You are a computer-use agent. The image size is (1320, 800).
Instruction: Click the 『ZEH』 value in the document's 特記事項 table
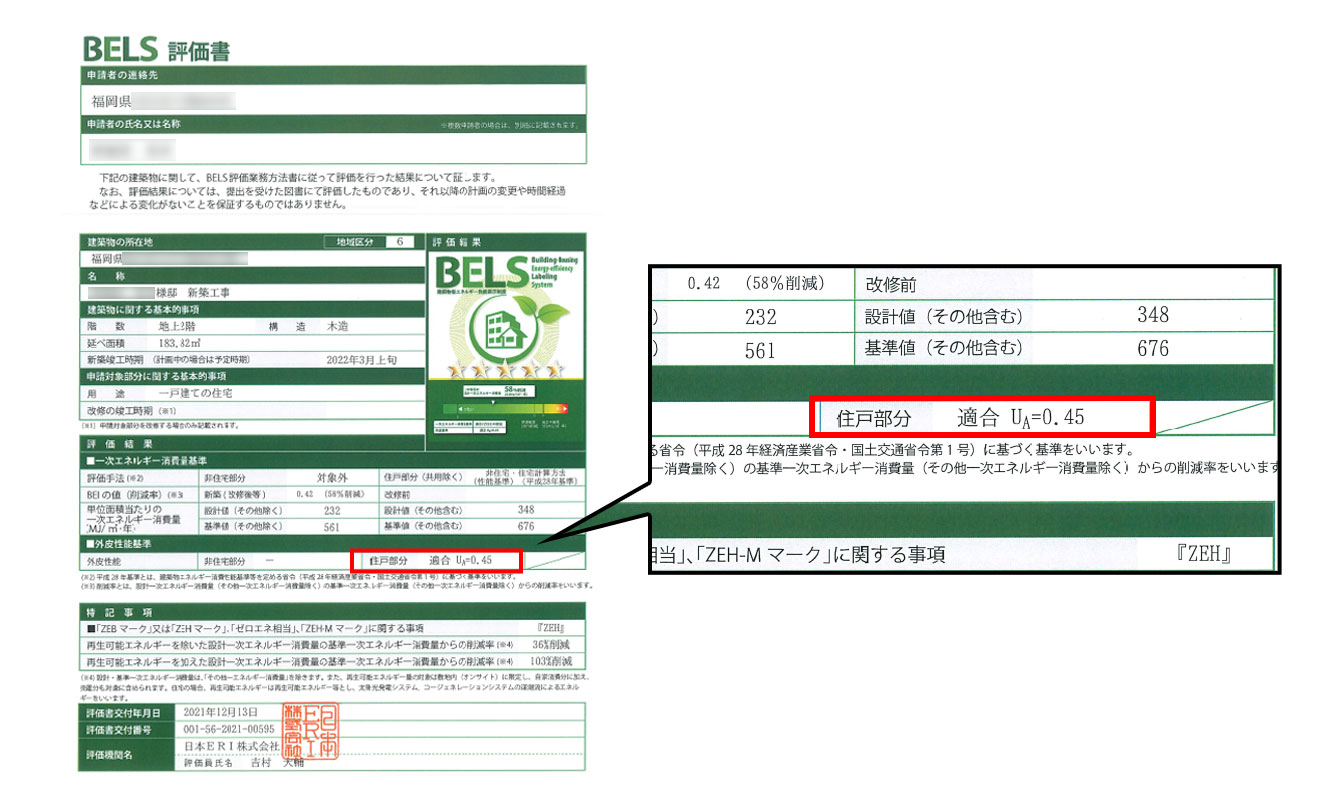tap(552, 628)
